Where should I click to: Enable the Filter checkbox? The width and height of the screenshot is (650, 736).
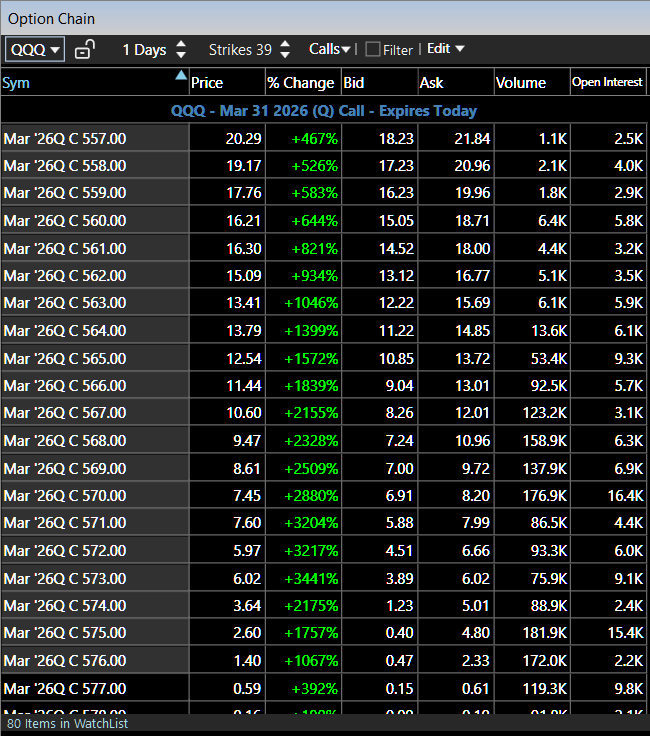pos(373,49)
